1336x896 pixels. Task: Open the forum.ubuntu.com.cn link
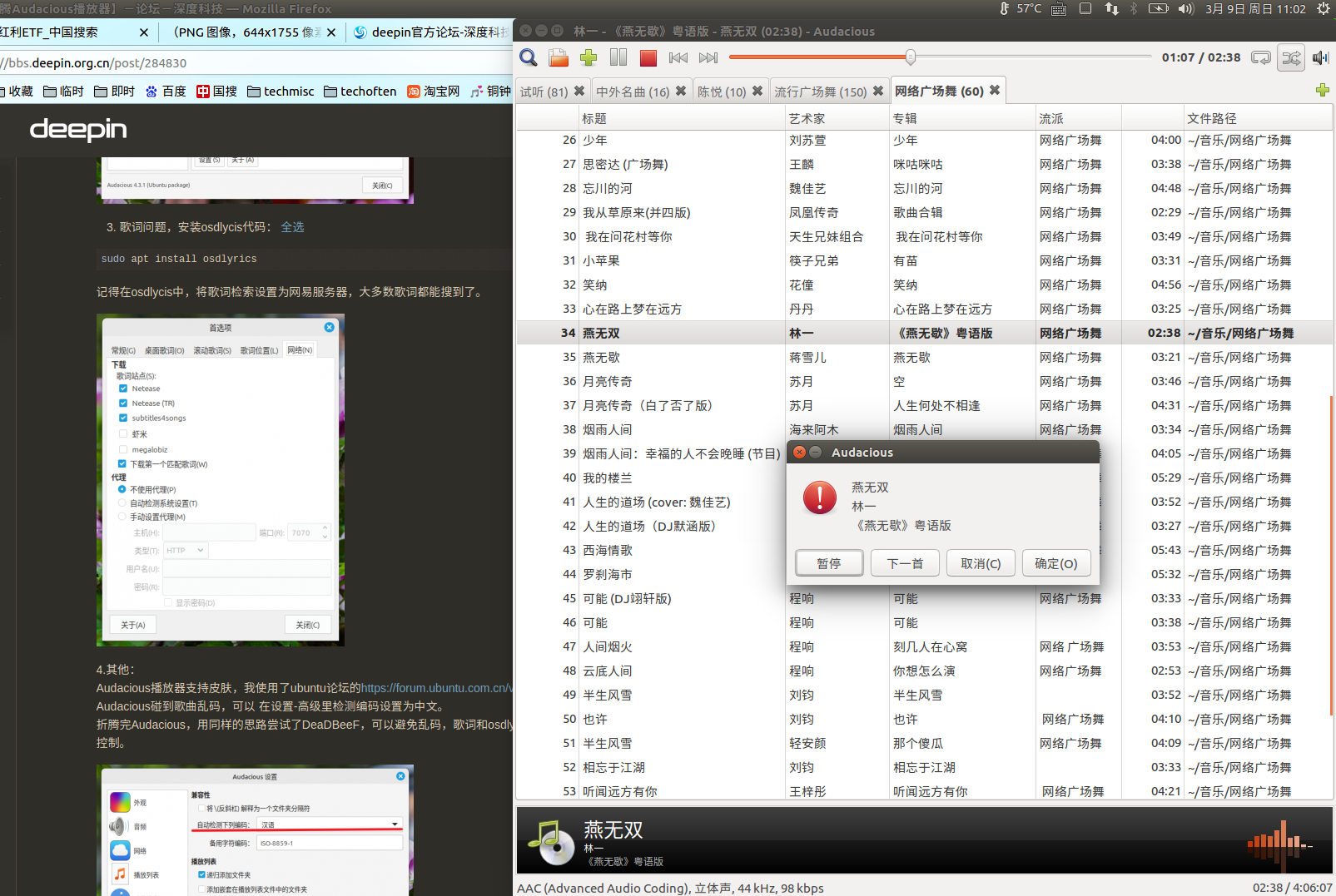click(x=437, y=688)
